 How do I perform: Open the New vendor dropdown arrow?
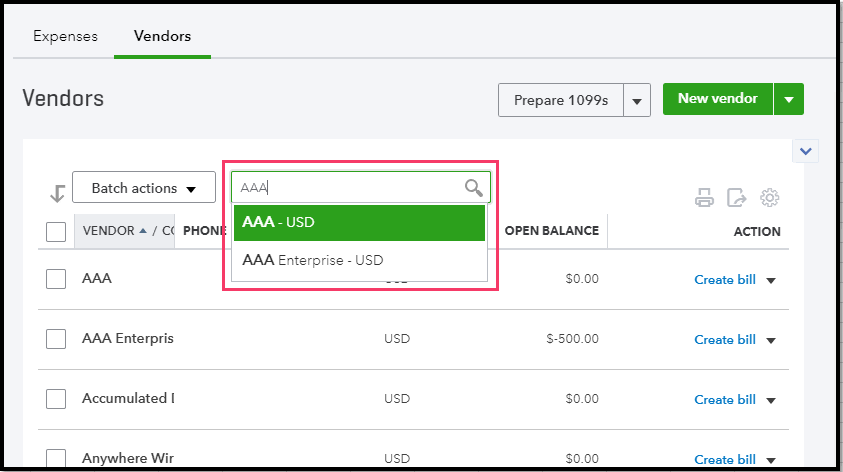pos(789,99)
